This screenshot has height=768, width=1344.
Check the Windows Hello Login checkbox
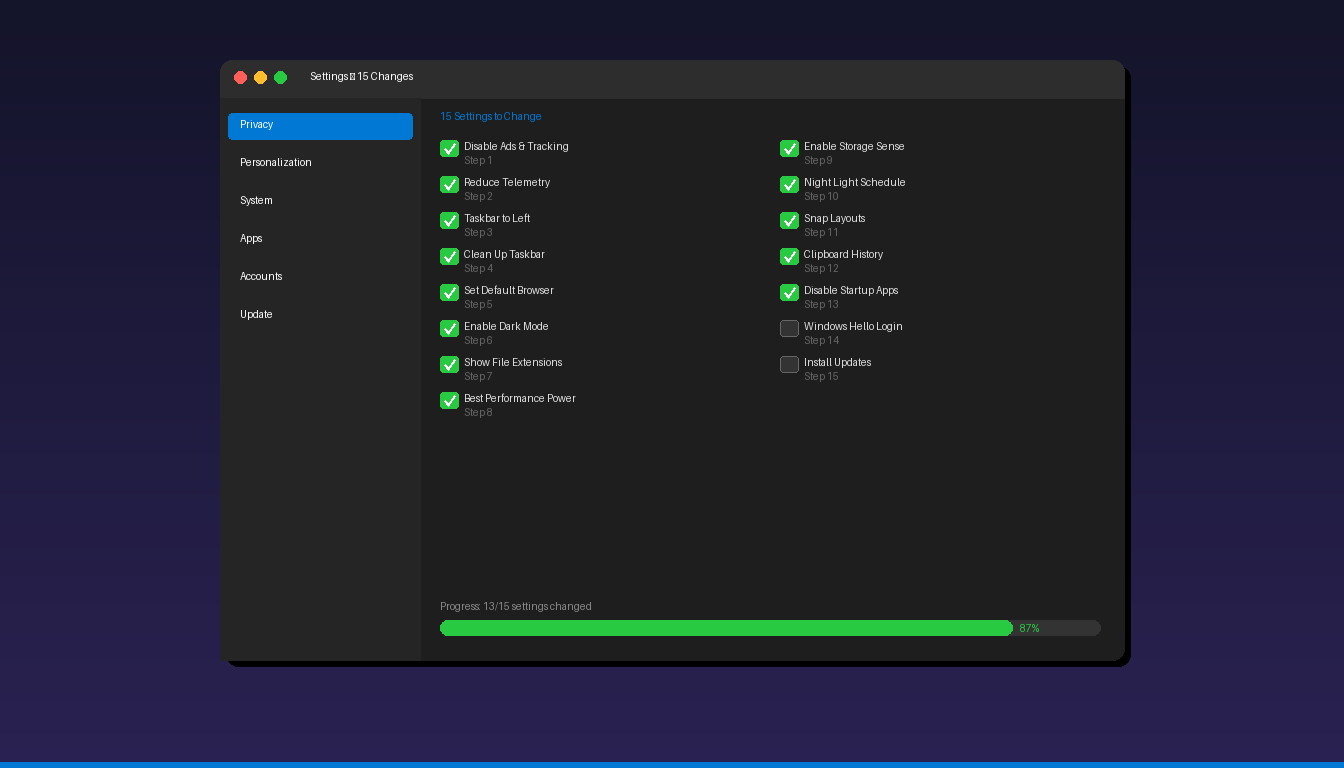pyautogui.click(x=789, y=328)
